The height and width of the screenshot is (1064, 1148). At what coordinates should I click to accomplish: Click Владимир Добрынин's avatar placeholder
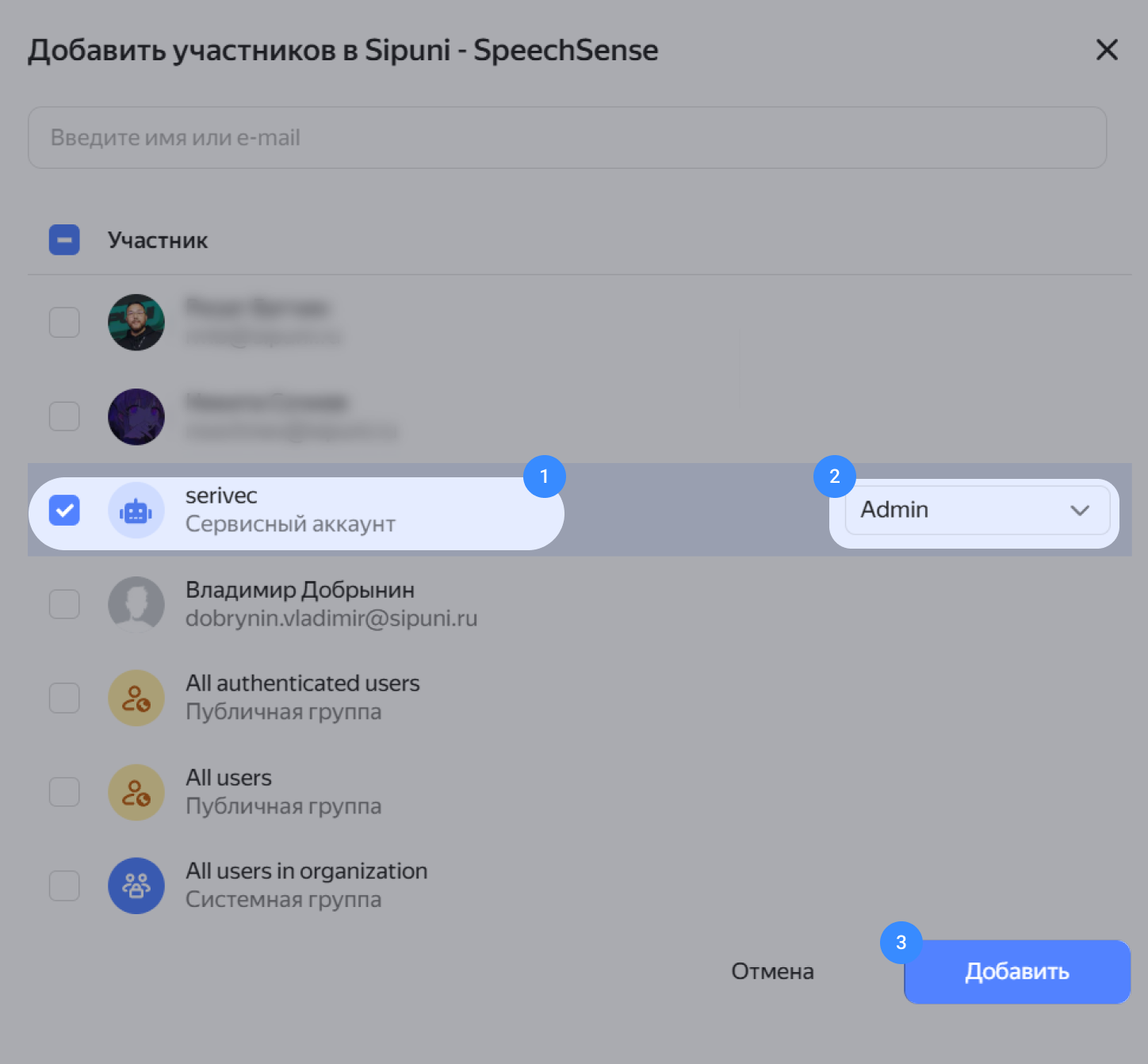point(136,604)
